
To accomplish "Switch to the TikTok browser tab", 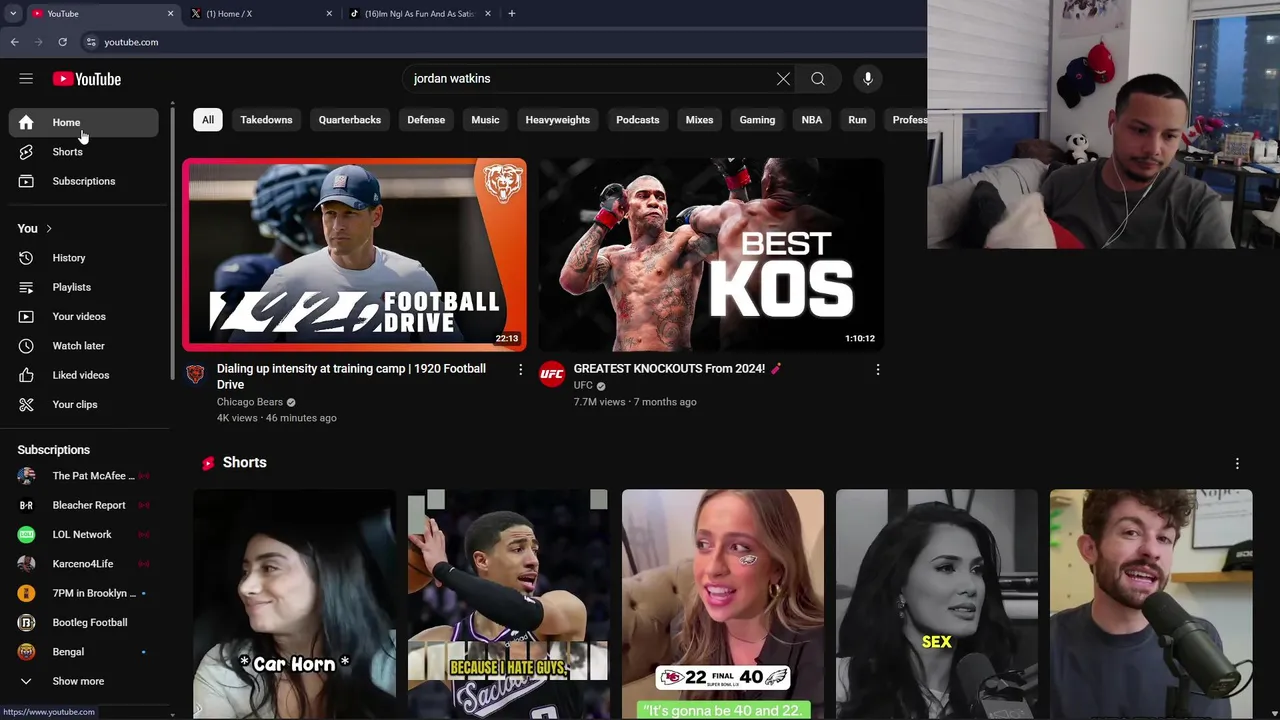I will (x=419, y=14).
